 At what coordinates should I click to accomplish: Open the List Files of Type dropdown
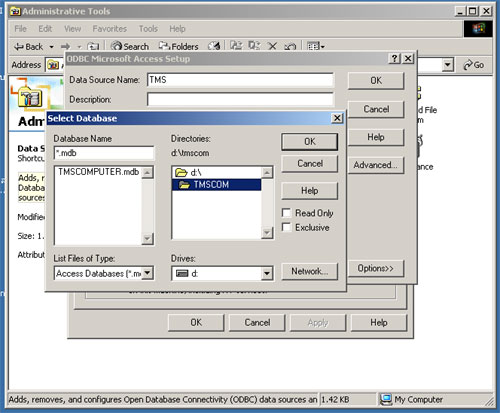(148, 273)
